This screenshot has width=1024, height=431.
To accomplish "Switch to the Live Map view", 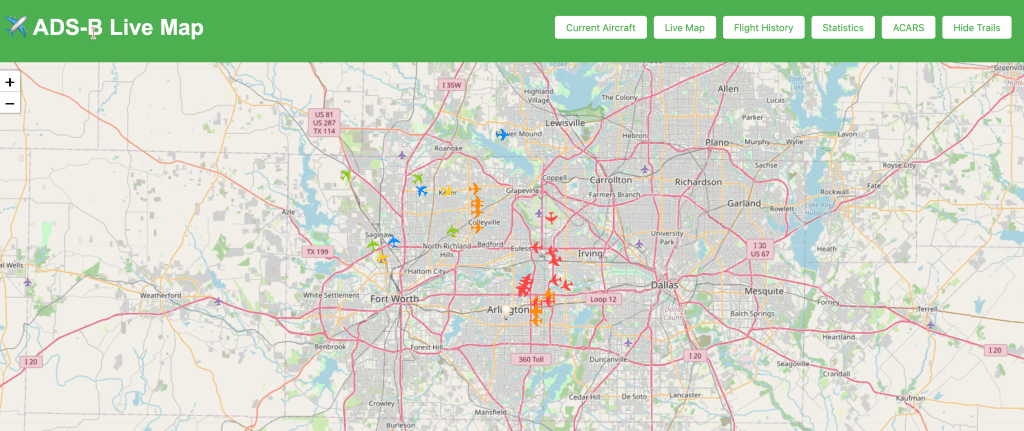I will click(684, 27).
